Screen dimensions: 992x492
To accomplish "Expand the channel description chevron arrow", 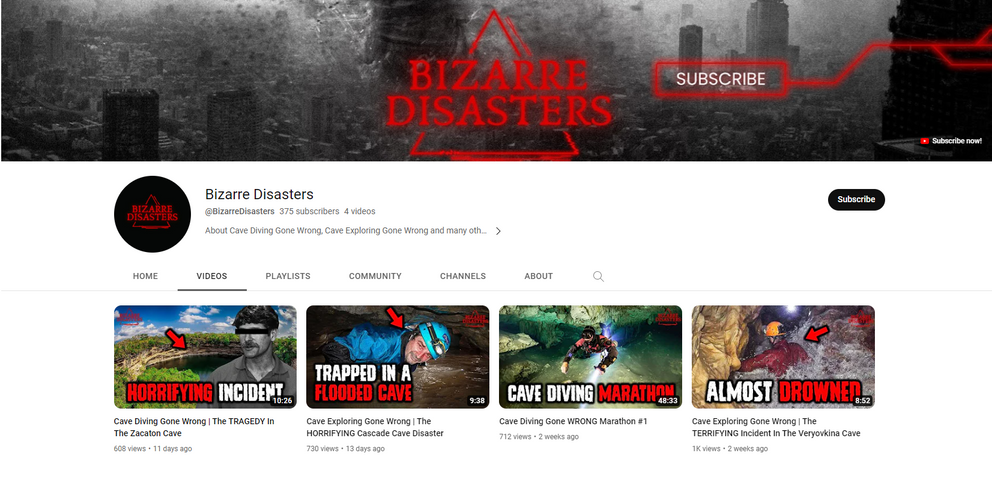I will [498, 231].
